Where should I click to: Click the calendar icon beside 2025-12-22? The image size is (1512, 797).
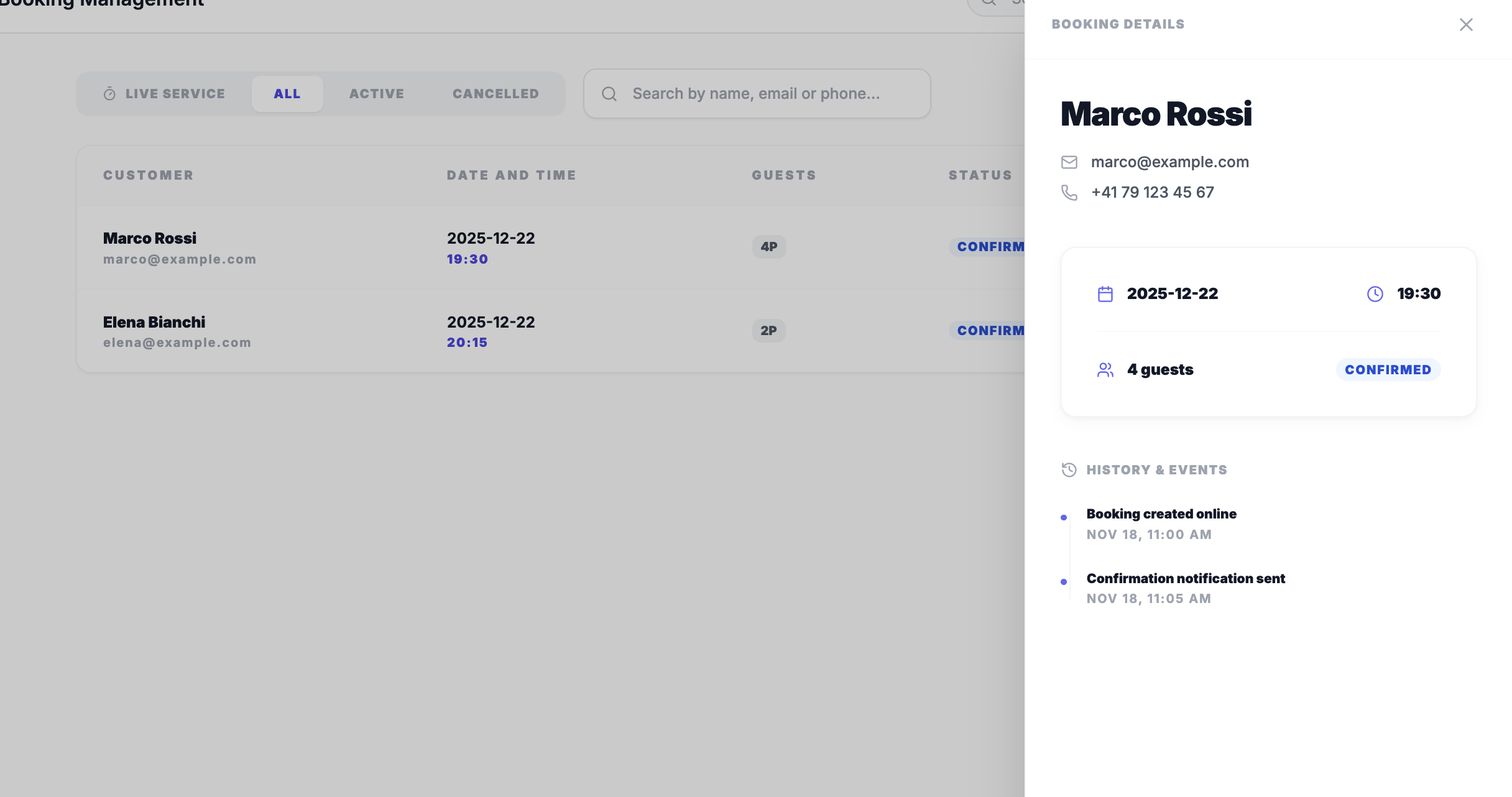point(1105,294)
